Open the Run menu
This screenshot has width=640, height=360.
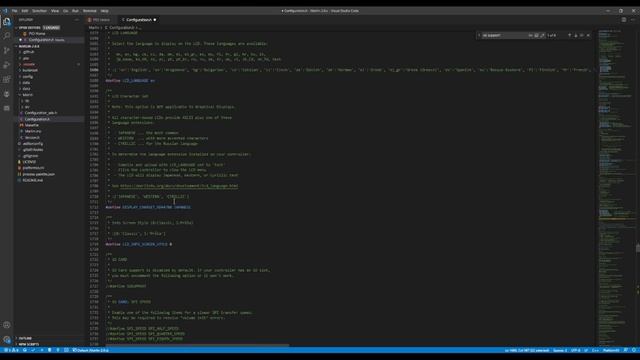coord(75,11)
